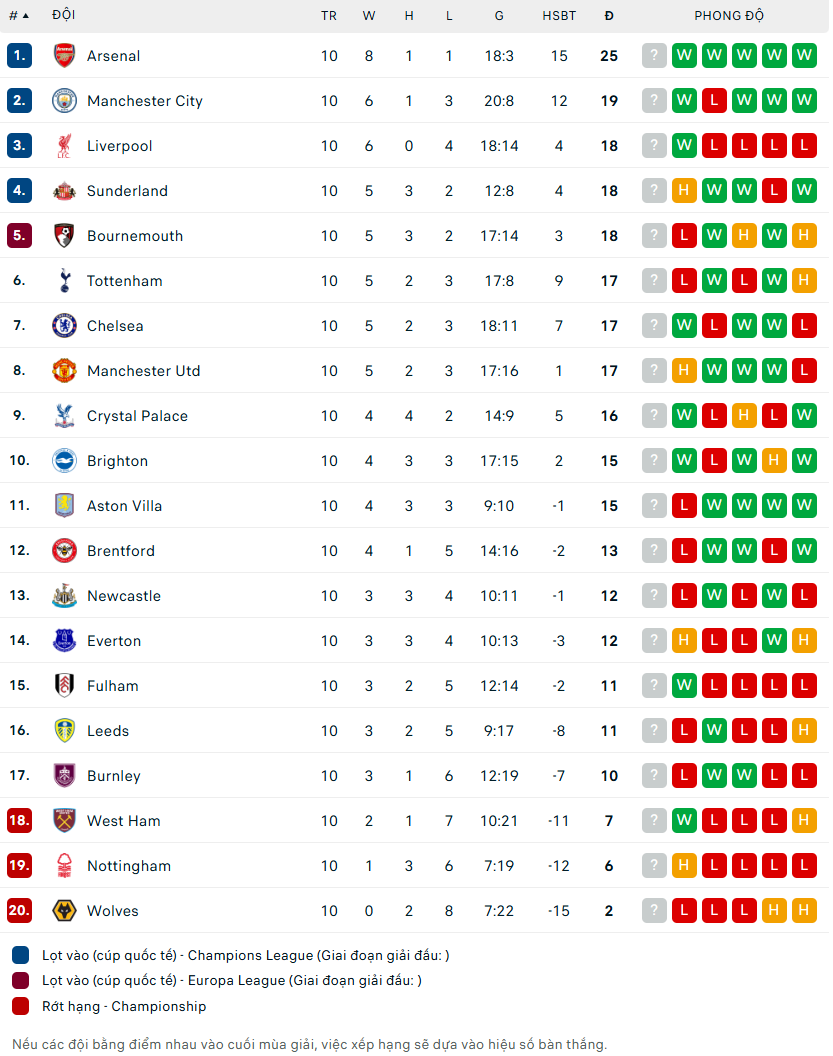
Task: Click the Arsenal club crest icon
Action: [64, 56]
